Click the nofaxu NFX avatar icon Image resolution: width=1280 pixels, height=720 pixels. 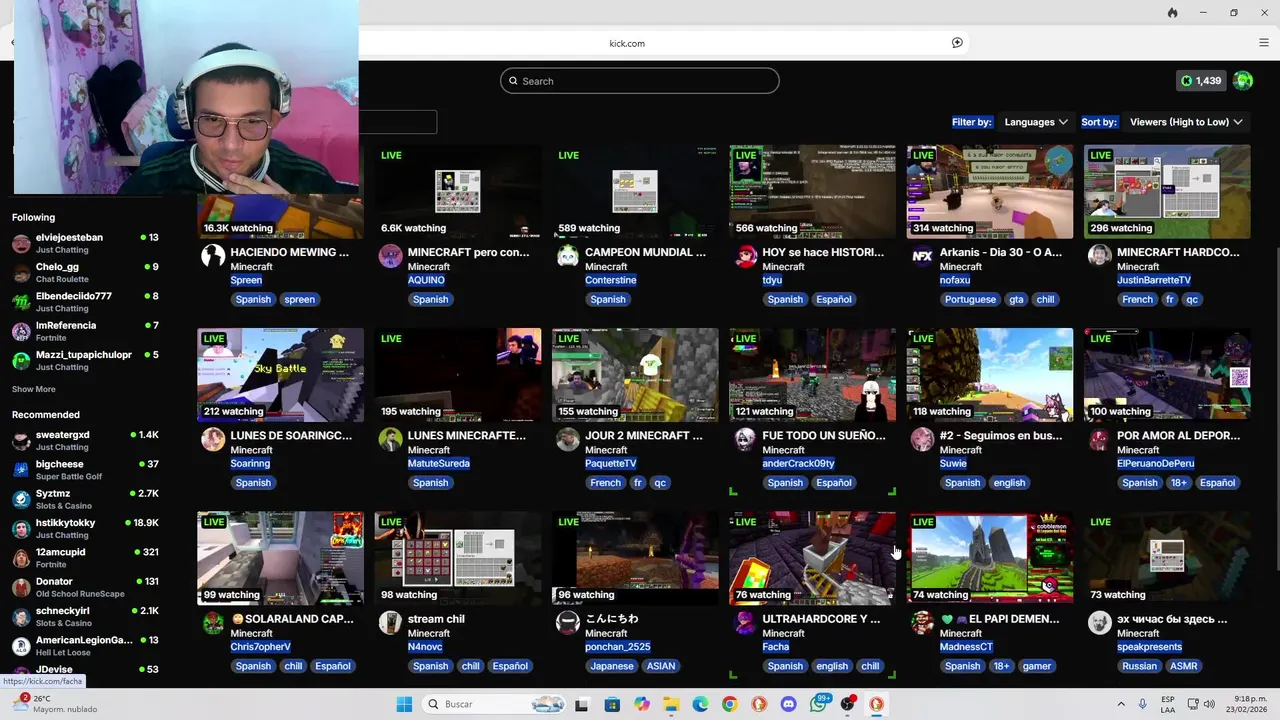click(922, 256)
